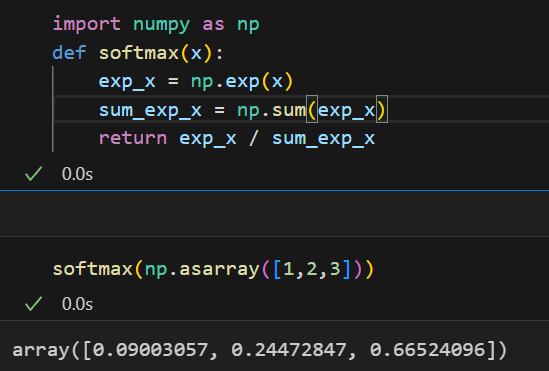Click the 'softmax(np.asarray([1,2,3]))' call line
This screenshot has width=549, height=371.
click(214, 270)
